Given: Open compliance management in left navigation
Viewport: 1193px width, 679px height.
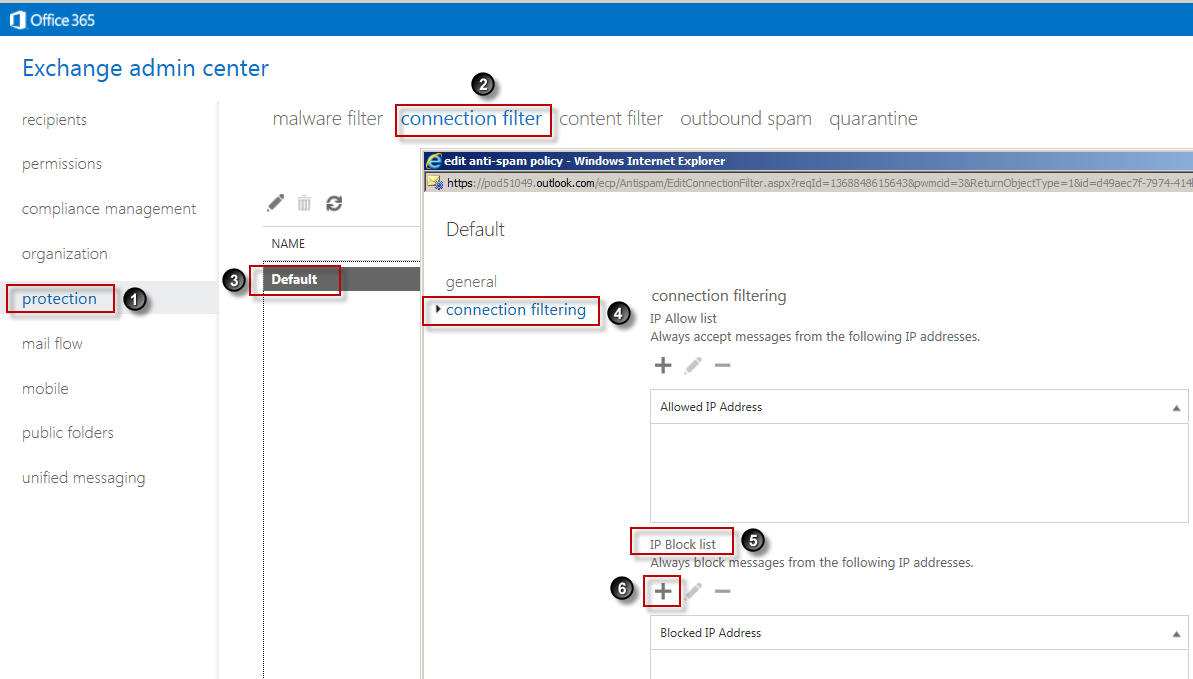Looking at the screenshot, I should [x=109, y=209].
